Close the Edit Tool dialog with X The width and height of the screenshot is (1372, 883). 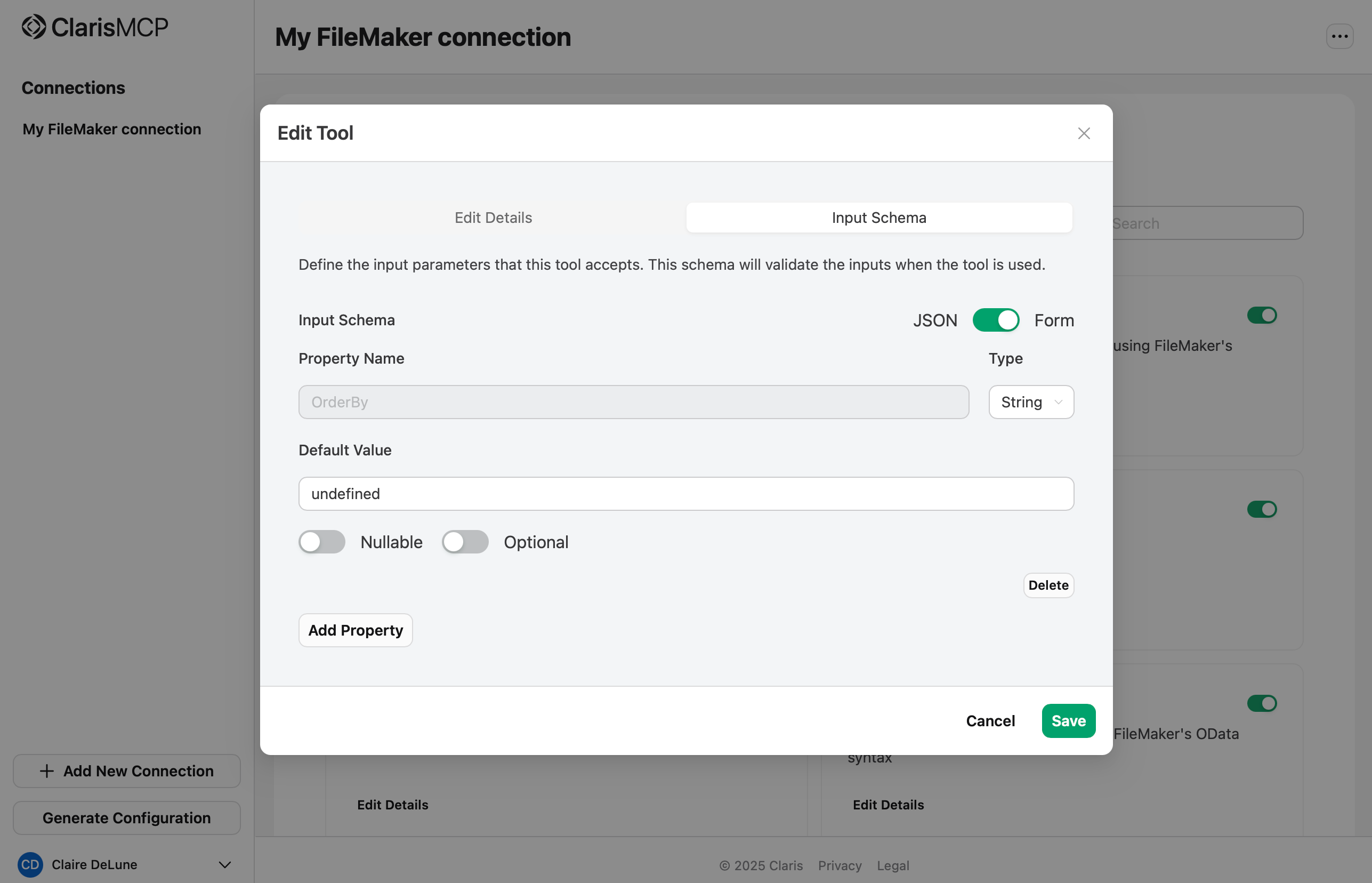(1083, 134)
